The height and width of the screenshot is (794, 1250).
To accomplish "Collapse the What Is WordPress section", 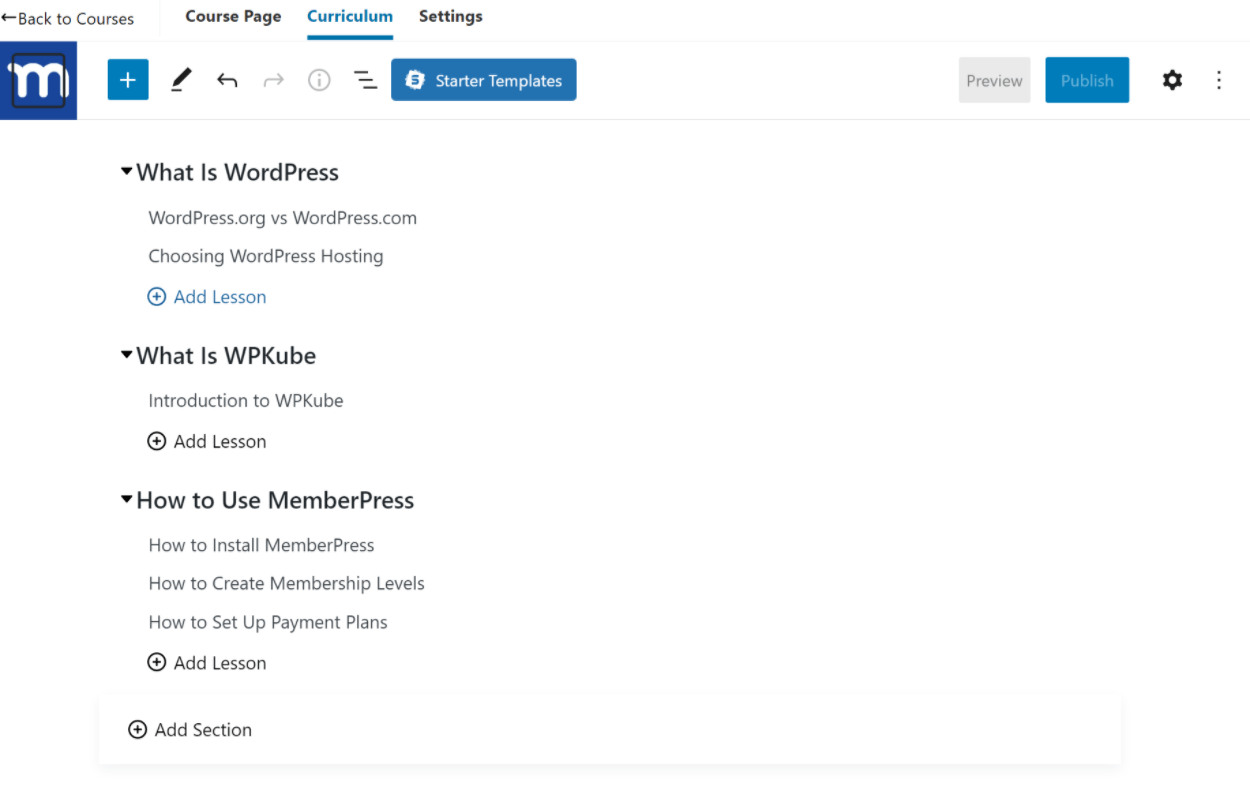I will pos(127,171).
